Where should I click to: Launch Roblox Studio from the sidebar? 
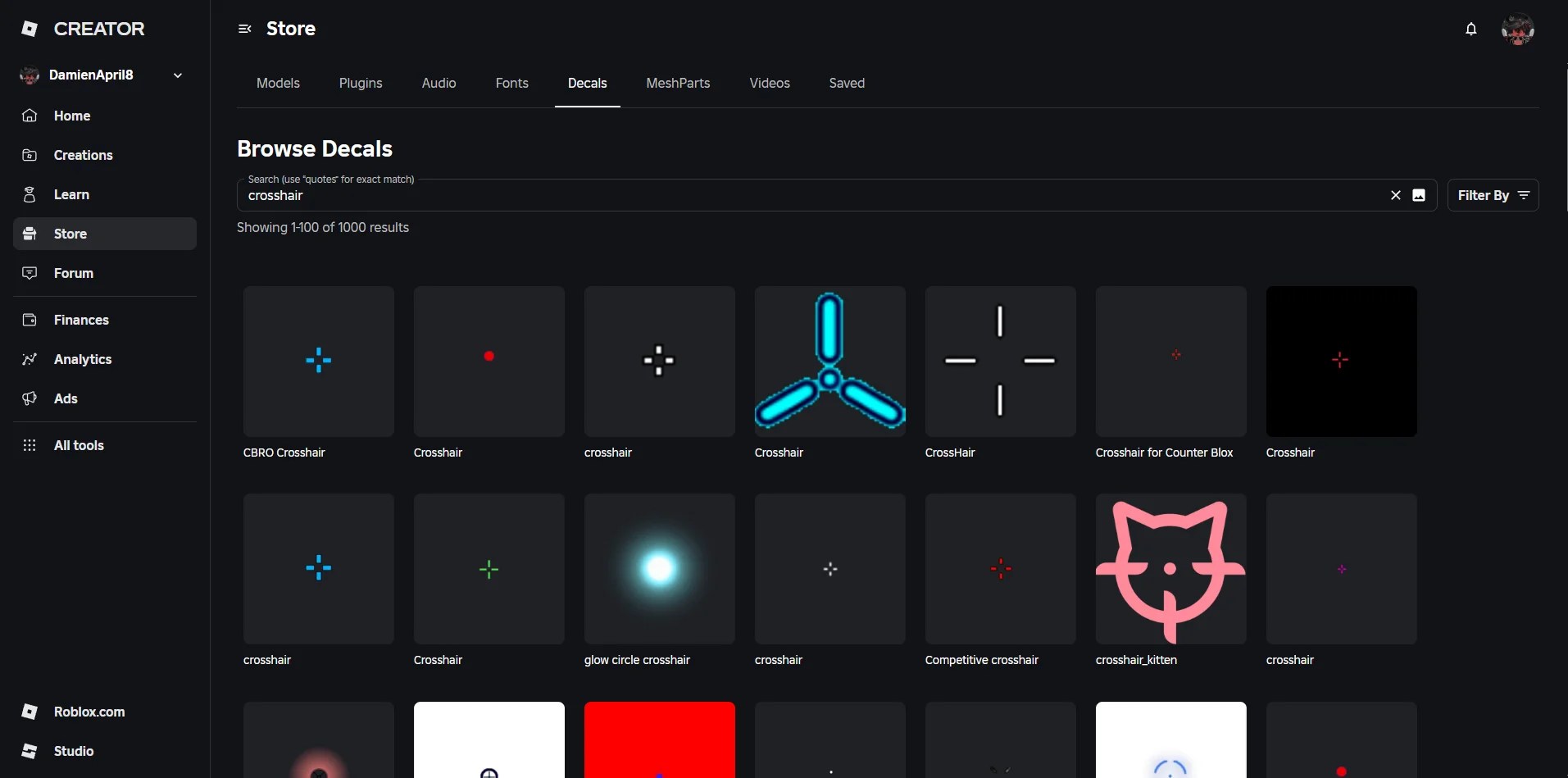(72, 751)
